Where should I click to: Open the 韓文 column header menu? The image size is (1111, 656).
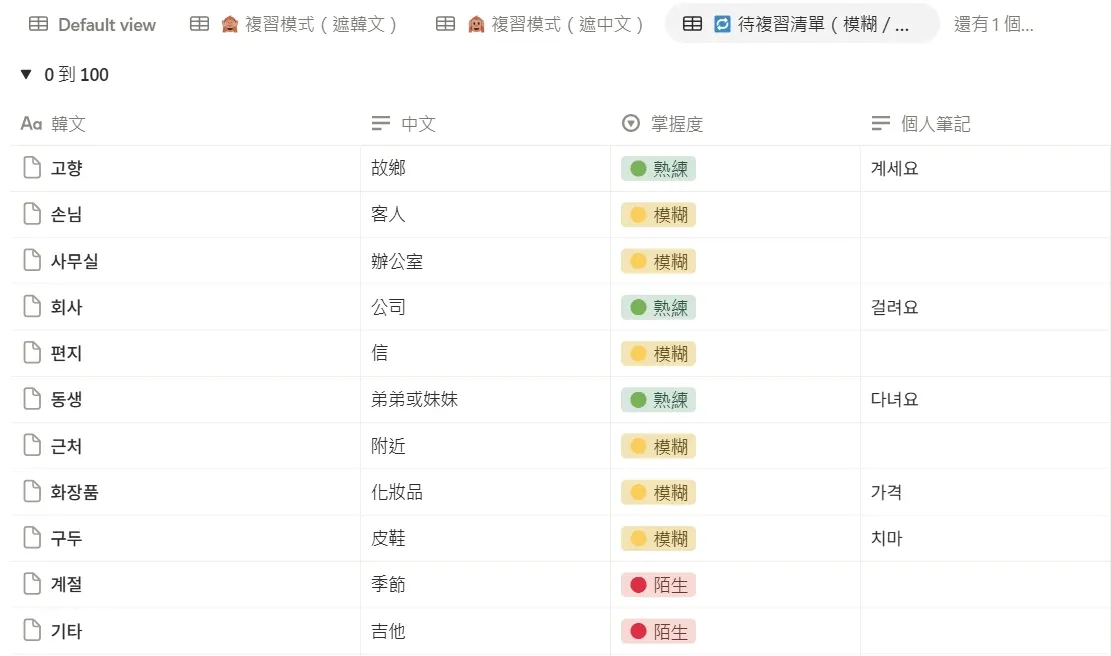[186, 124]
